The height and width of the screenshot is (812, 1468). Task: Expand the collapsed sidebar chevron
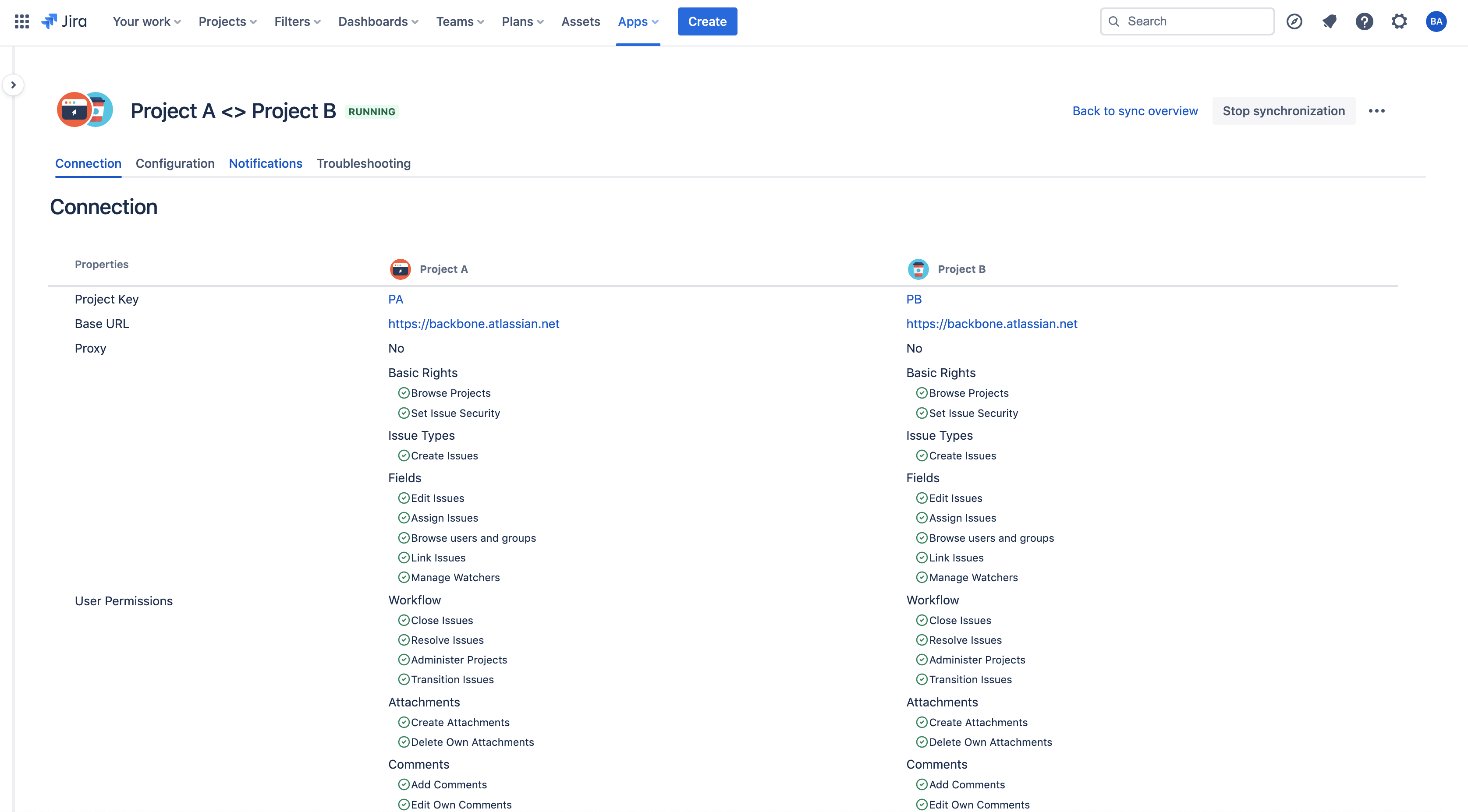pyautogui.click(x=13, y=85)
